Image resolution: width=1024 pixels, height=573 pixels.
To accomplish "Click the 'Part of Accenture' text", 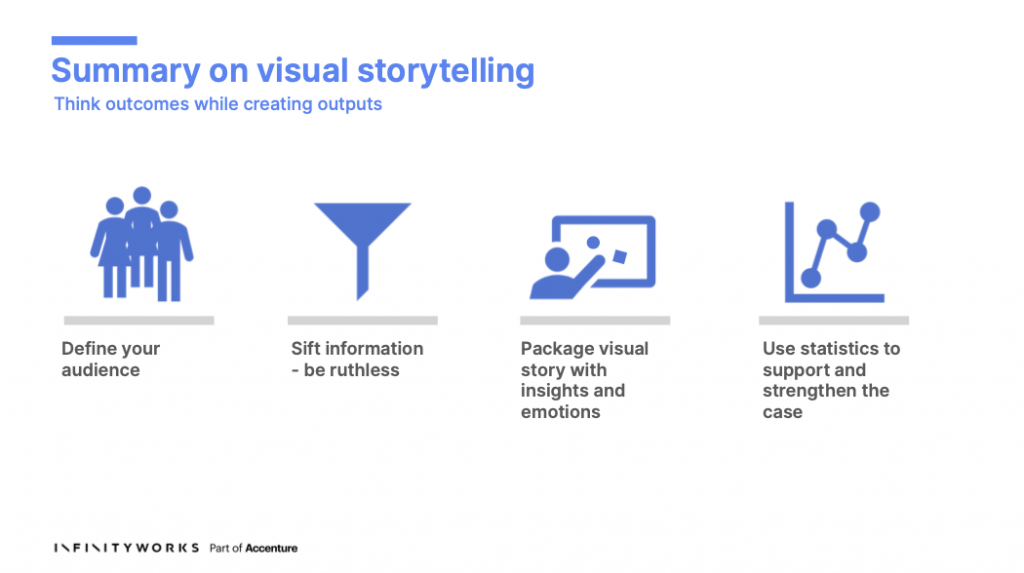I will click(x=253, y=548).
